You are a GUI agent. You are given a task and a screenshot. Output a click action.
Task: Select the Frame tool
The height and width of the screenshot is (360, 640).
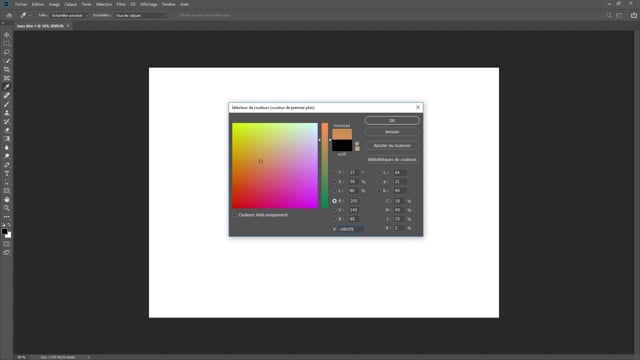[7, 78]
